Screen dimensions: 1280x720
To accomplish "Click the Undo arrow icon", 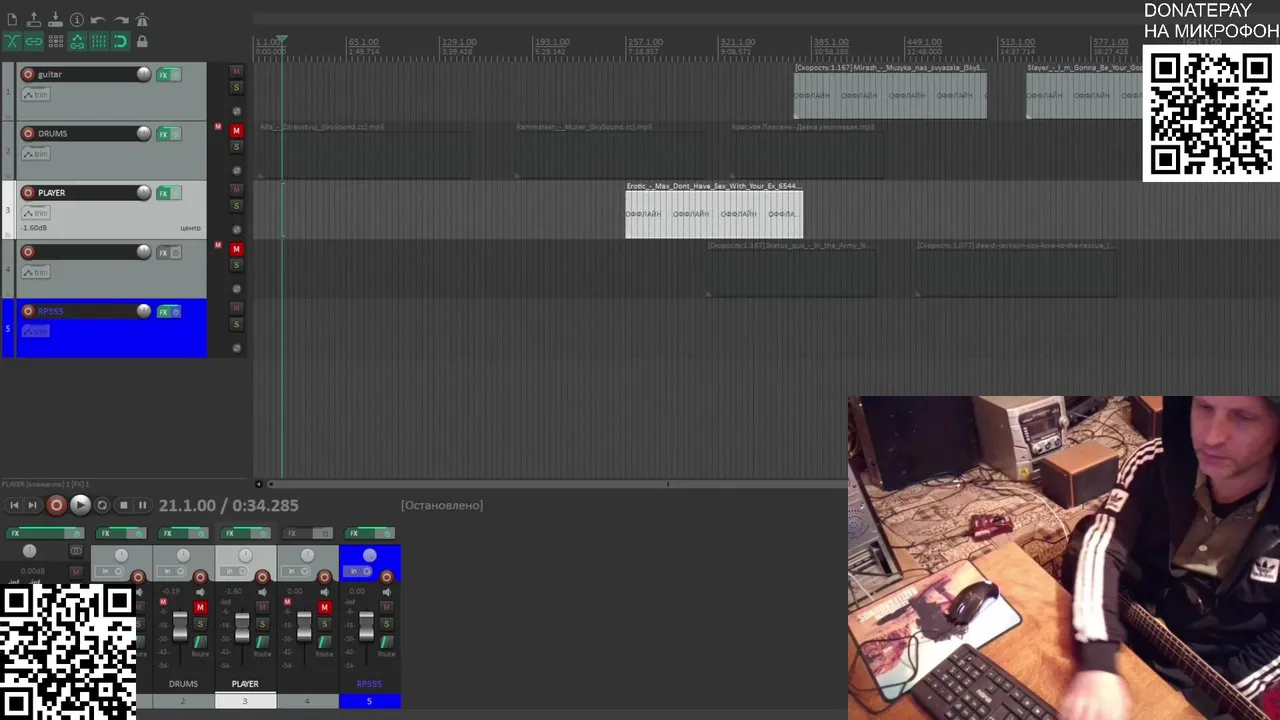I will pos(98,20).
